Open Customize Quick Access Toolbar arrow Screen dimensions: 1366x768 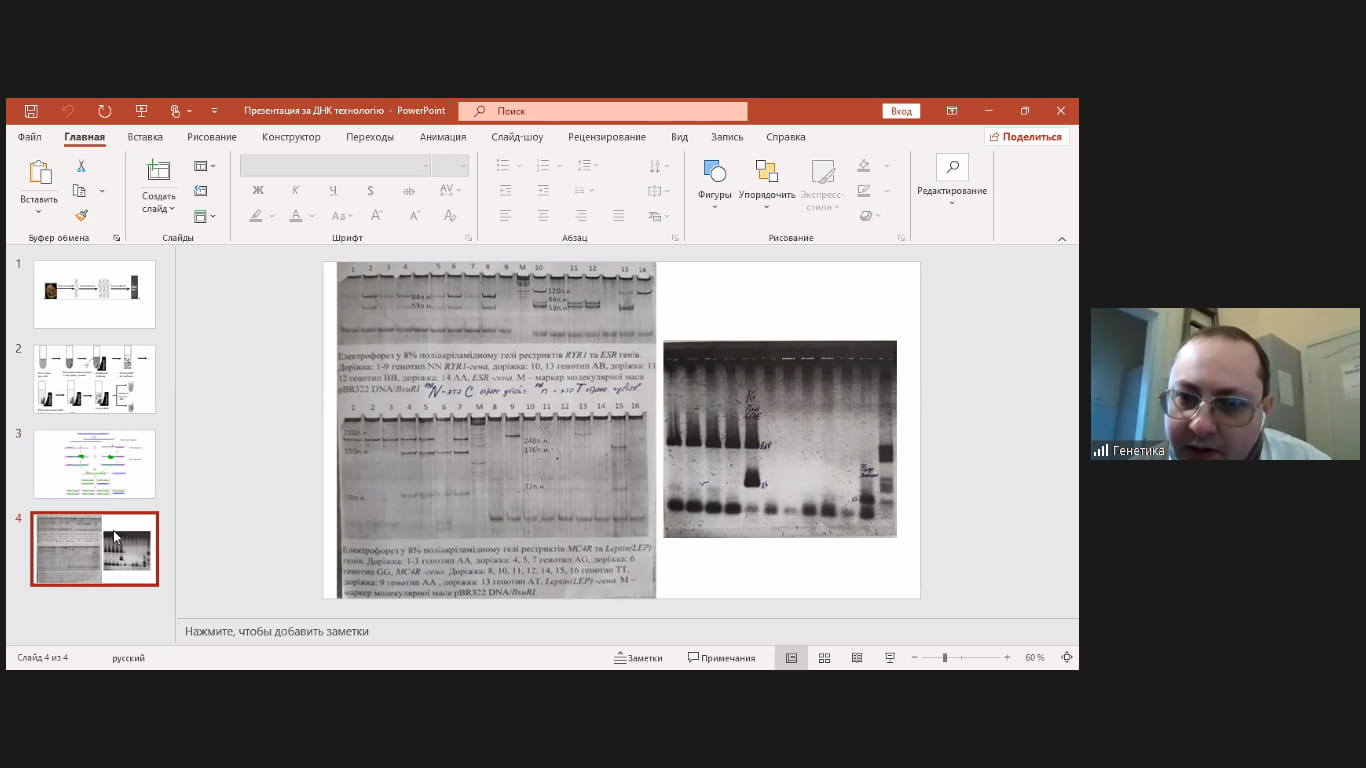(214, 111)
